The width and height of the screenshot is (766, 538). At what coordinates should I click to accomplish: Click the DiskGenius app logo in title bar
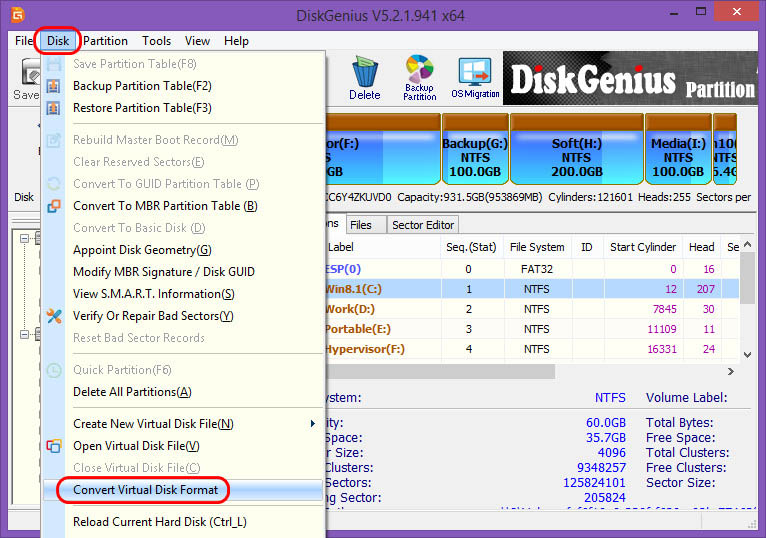click(18, 15)
